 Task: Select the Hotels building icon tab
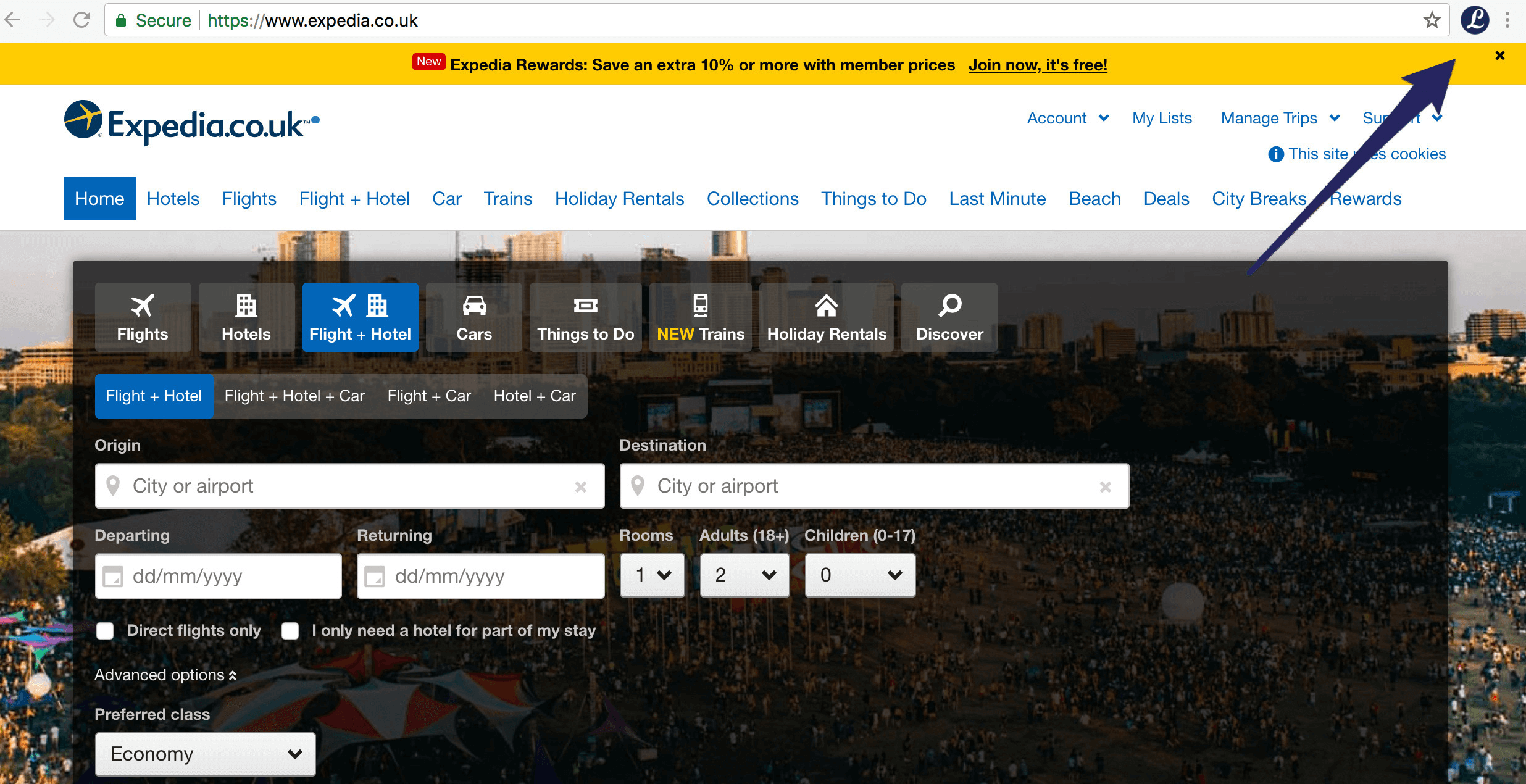coord(246,317)
